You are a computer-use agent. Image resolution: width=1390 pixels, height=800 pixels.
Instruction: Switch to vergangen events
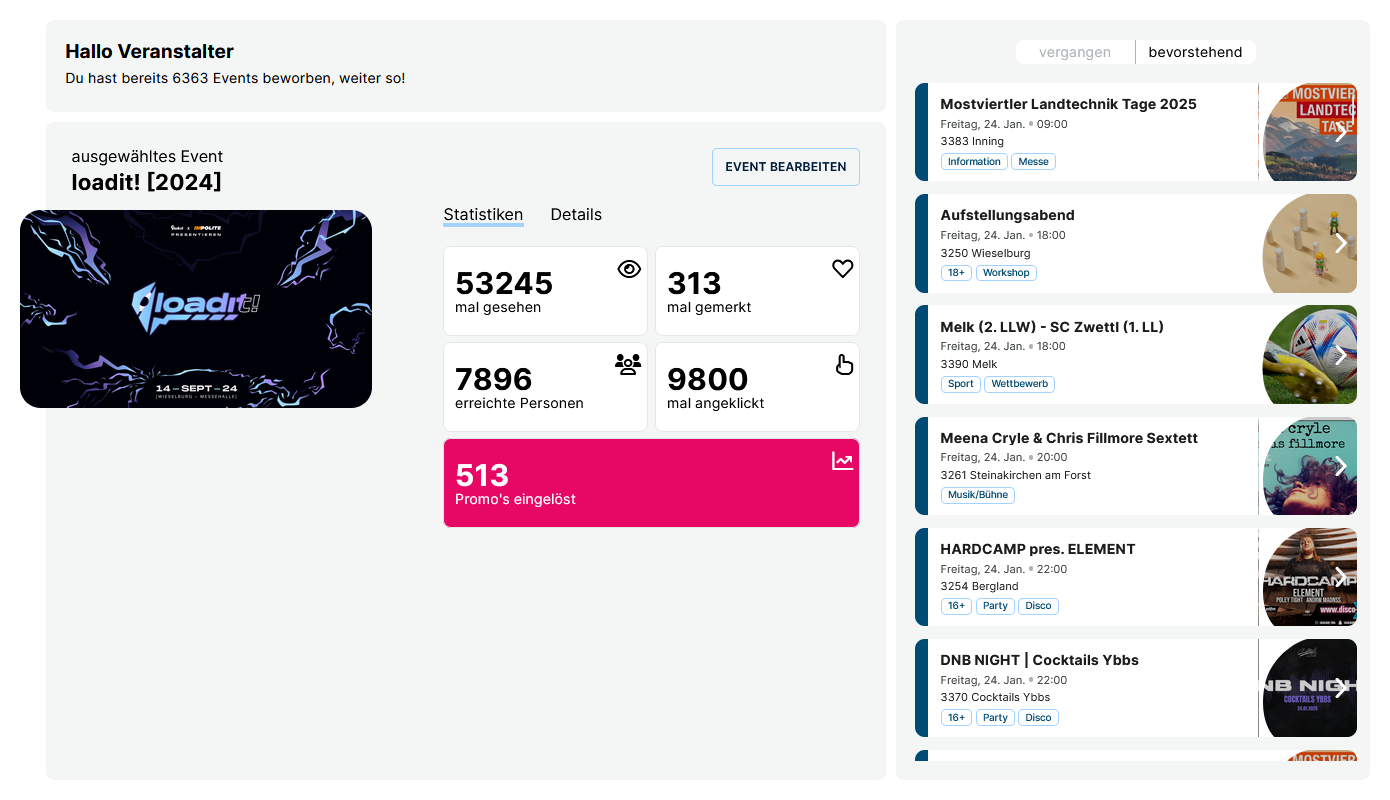click(1075, 51)
